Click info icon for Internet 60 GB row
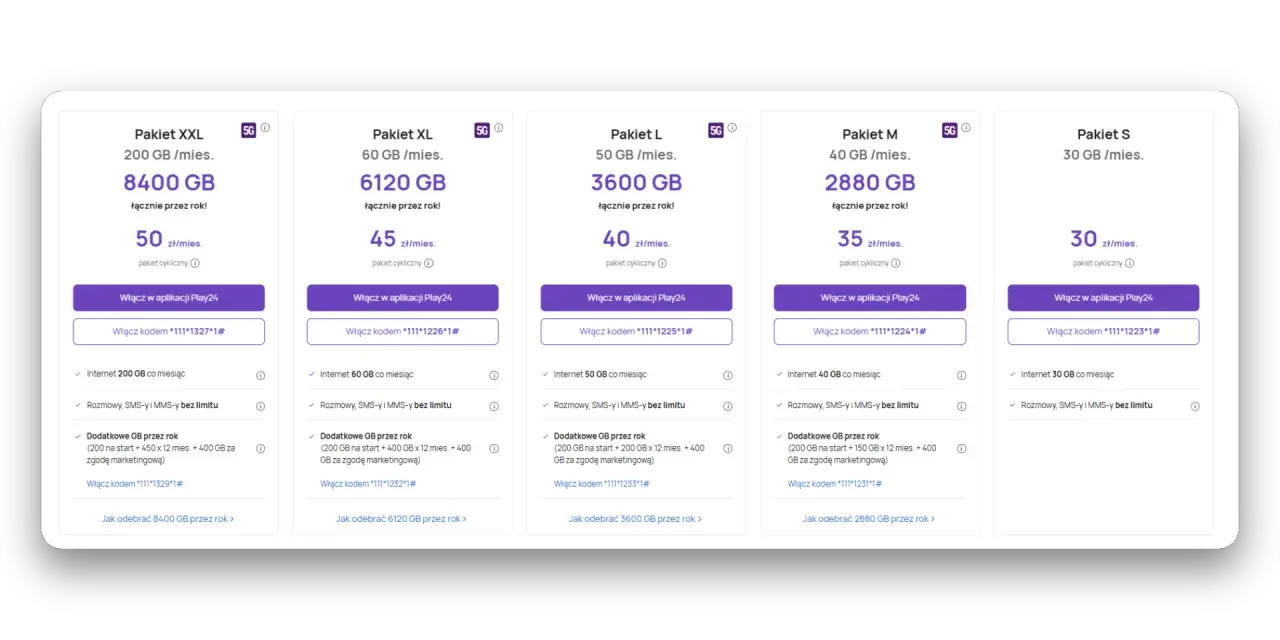The image size is (1280, 640). (494, 376)
